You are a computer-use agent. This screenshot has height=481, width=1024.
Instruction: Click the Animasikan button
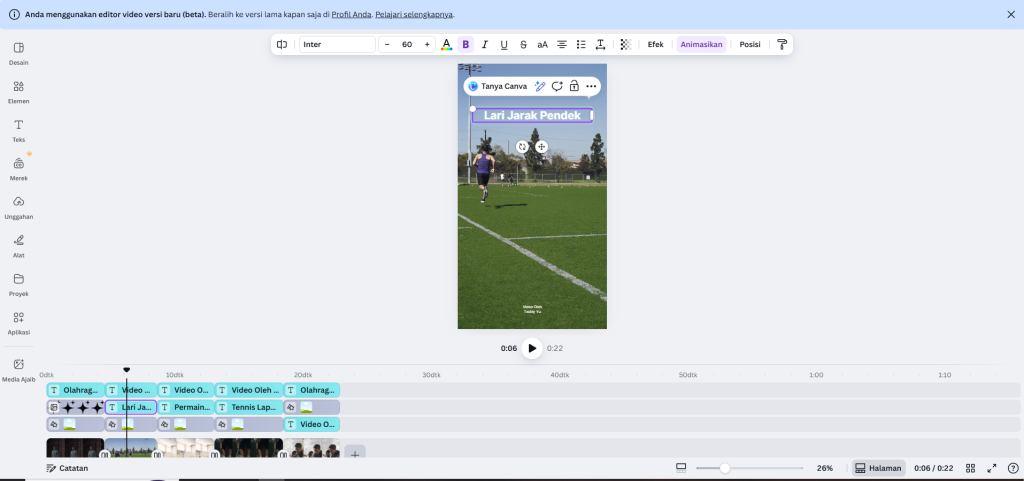coord(701,44)
